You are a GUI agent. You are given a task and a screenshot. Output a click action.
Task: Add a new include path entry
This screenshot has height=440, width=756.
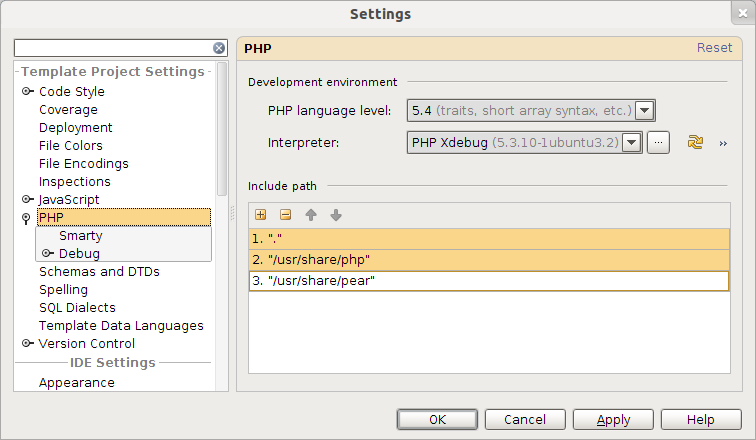(260, 215)
